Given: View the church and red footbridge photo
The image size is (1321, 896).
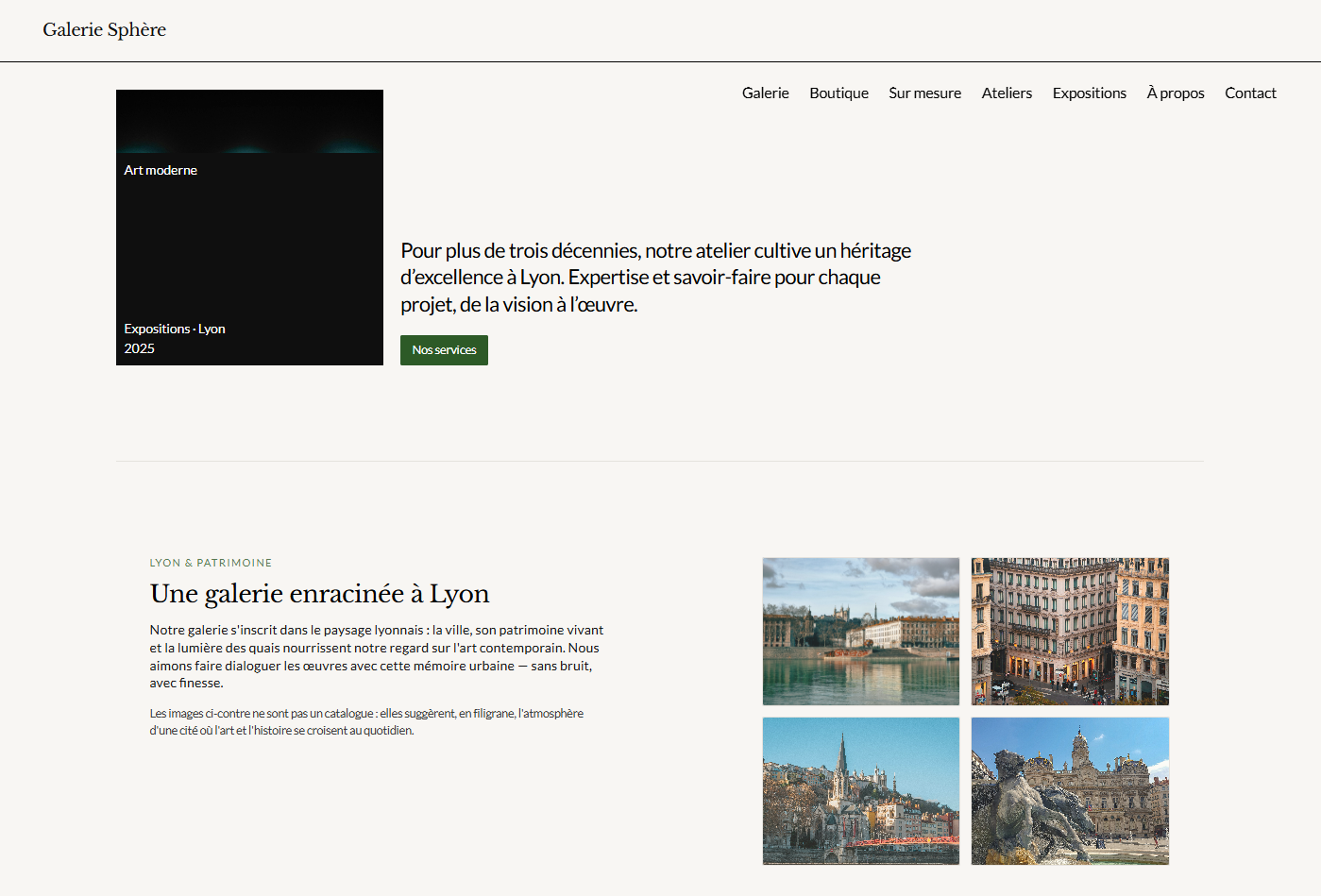Looking at the screenshot, I should click(860, 790).
